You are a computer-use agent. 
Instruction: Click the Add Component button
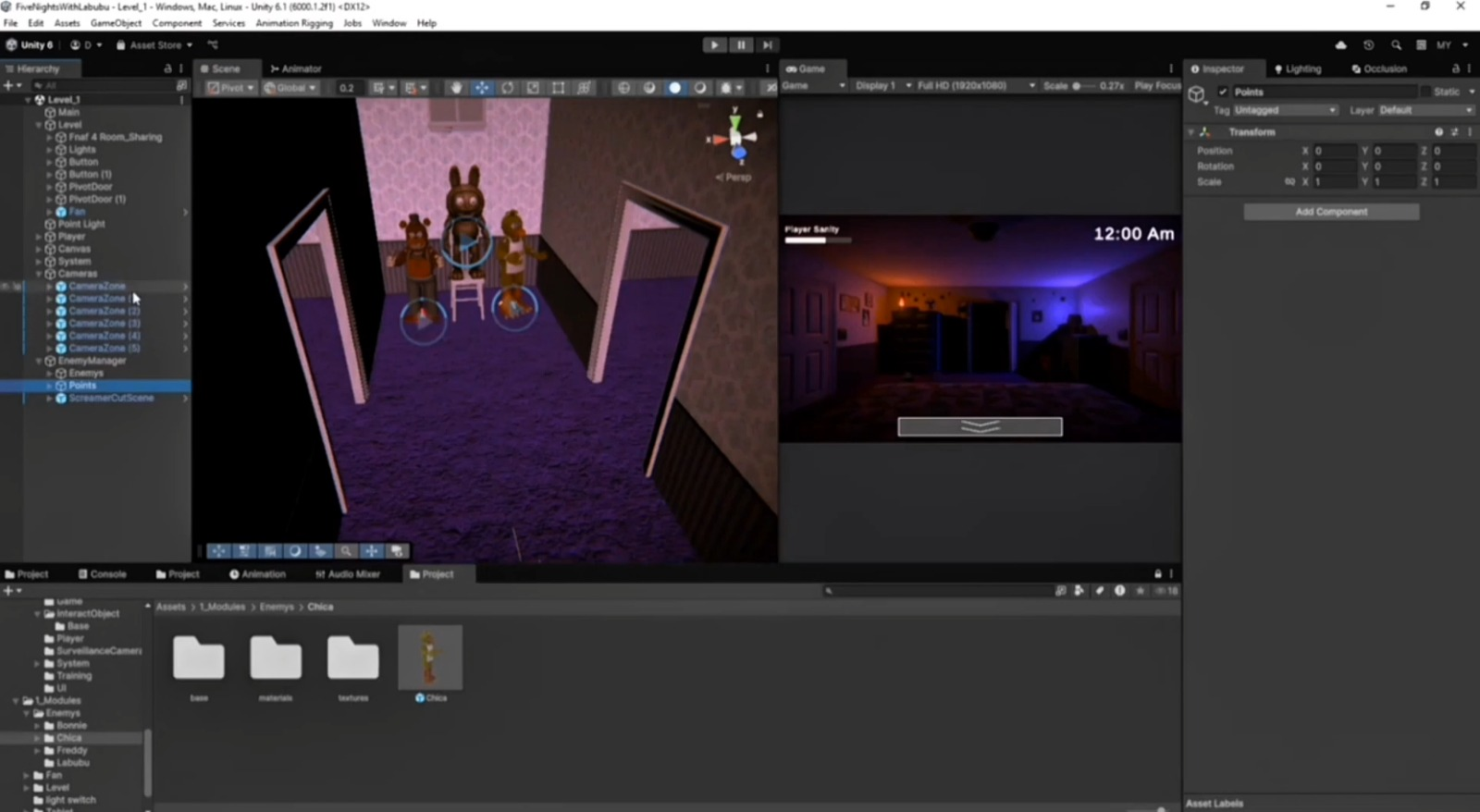(1331, 212)
